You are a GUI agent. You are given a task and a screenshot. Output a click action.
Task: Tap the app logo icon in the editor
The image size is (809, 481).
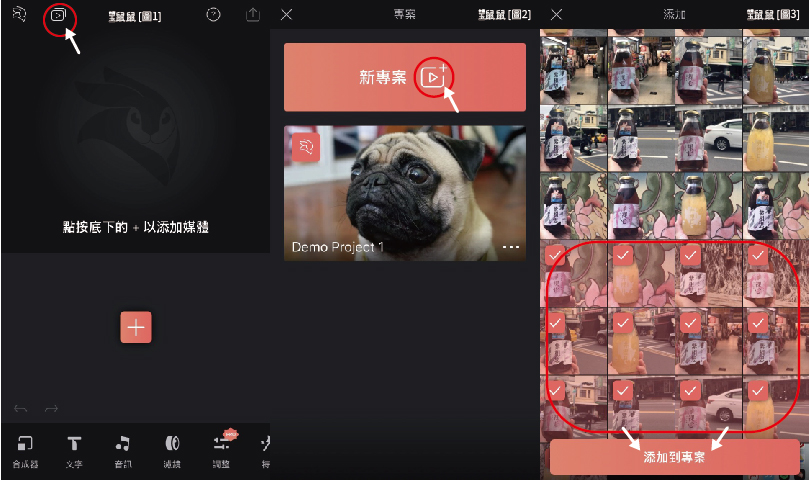click(x=20, y=14)
